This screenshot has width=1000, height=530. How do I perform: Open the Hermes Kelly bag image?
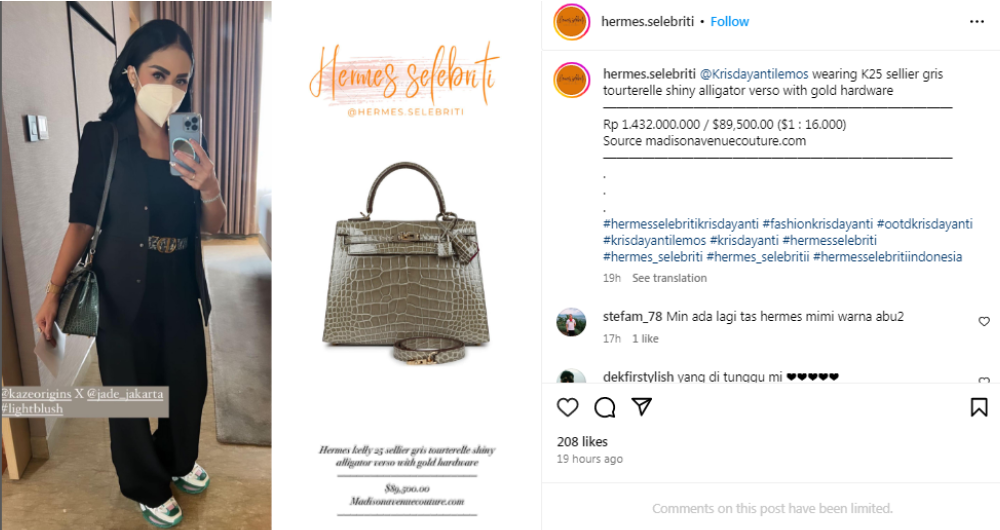tap(407, 264)
